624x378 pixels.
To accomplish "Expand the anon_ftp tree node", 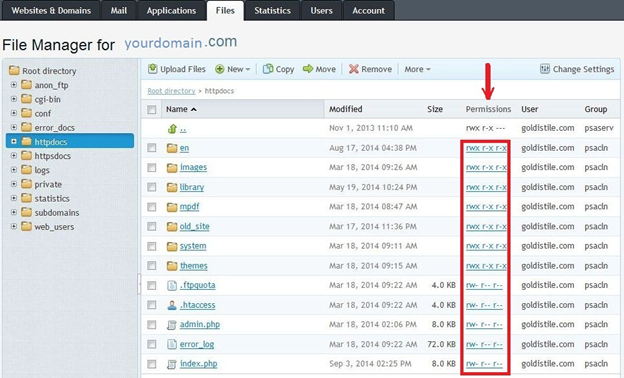I will tap(14, 85).
